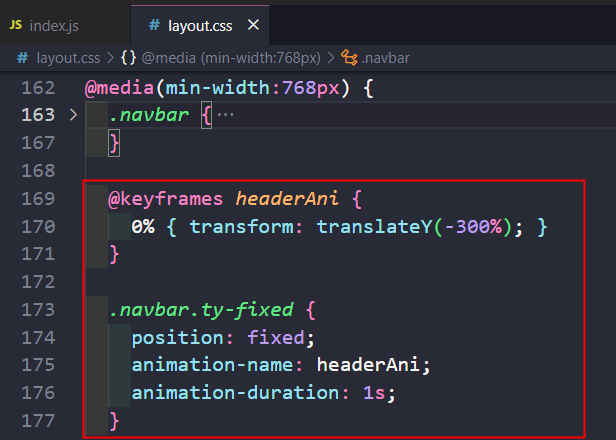Click the collapsed code ellipsis after .navbar {
This screenshot has width=616, height=440.
tap(225, 115)
